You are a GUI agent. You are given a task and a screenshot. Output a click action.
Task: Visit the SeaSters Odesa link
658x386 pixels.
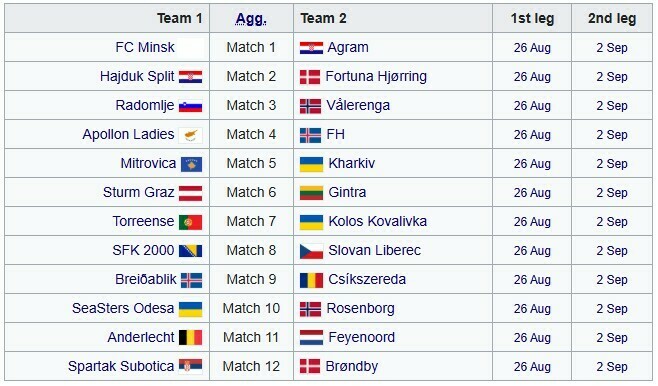click(123, 308)
